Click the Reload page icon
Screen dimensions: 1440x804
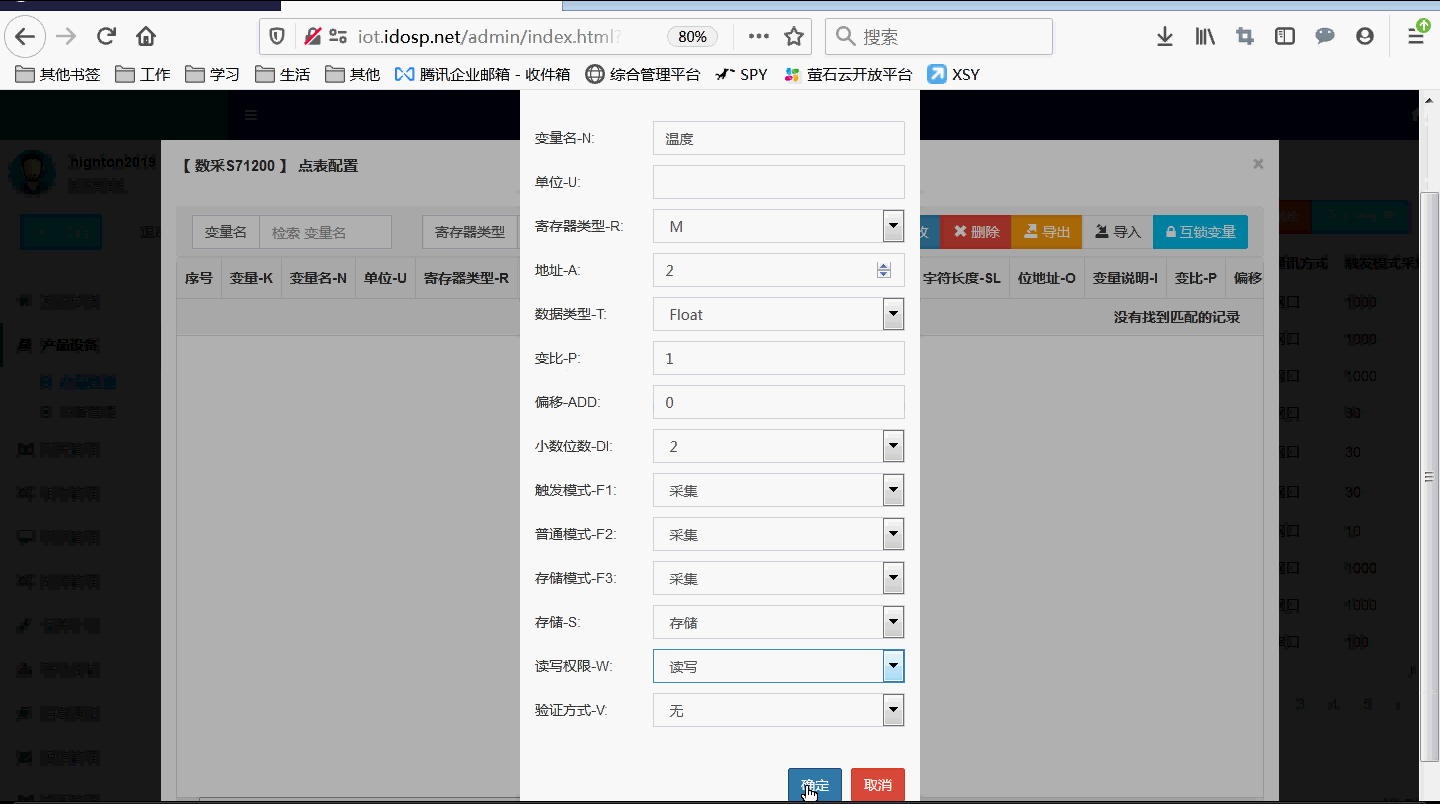point(106,35)
